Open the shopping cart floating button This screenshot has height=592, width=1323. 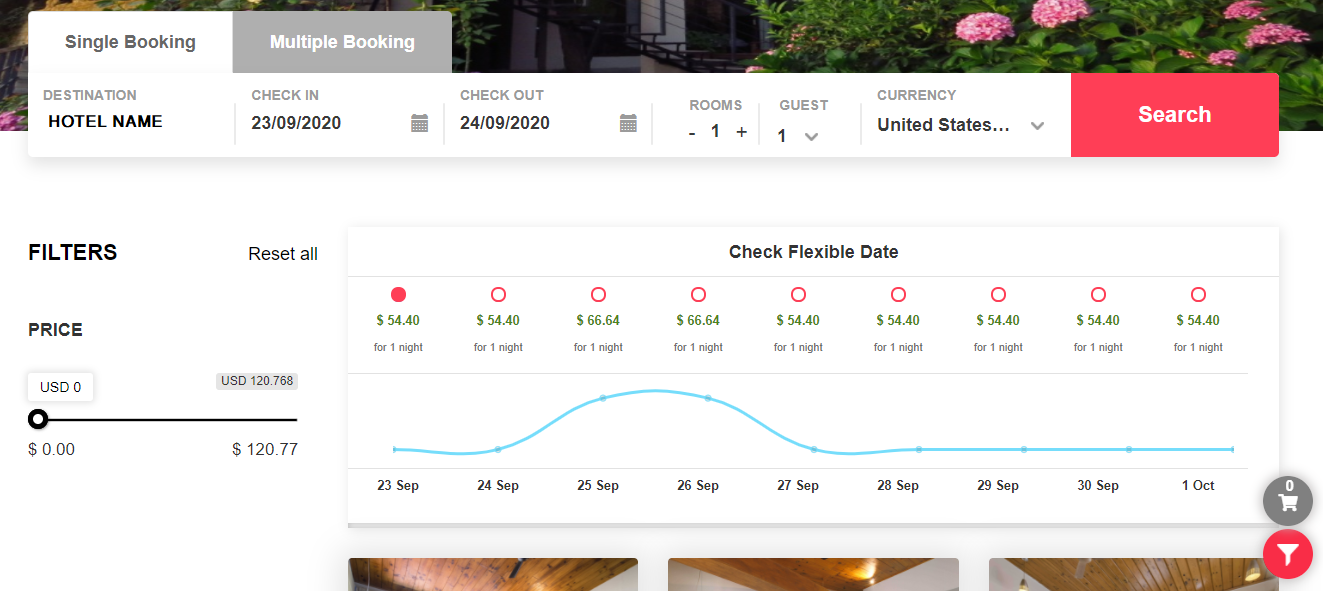1288,501
